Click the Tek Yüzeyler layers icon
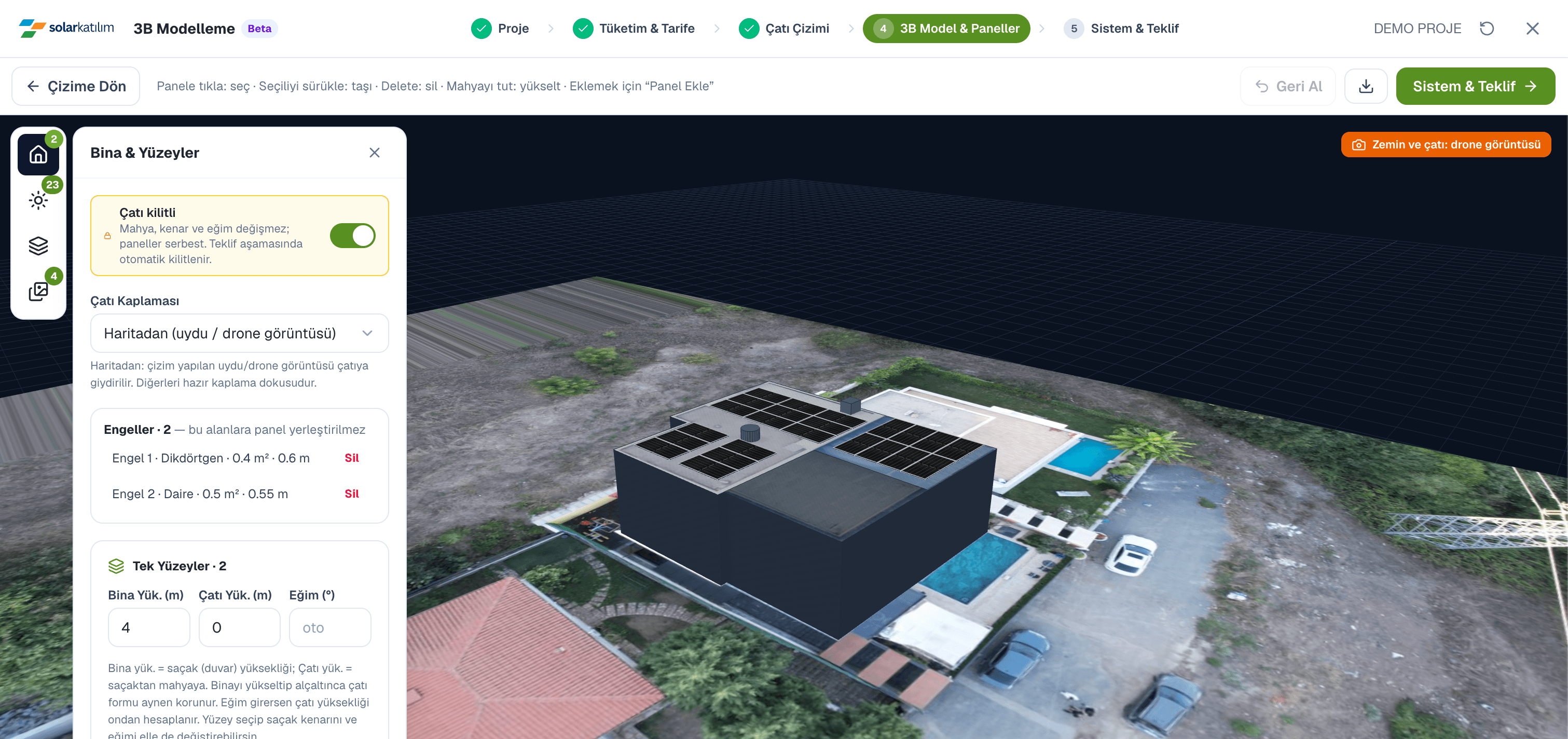The width and height of the screenshot is (1568, 739). coord(116,566)
